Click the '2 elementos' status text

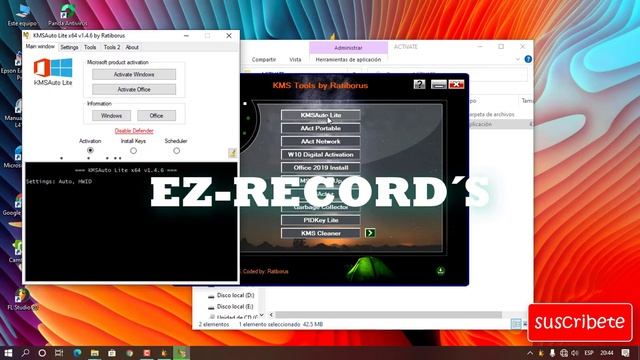coord(213,324)
